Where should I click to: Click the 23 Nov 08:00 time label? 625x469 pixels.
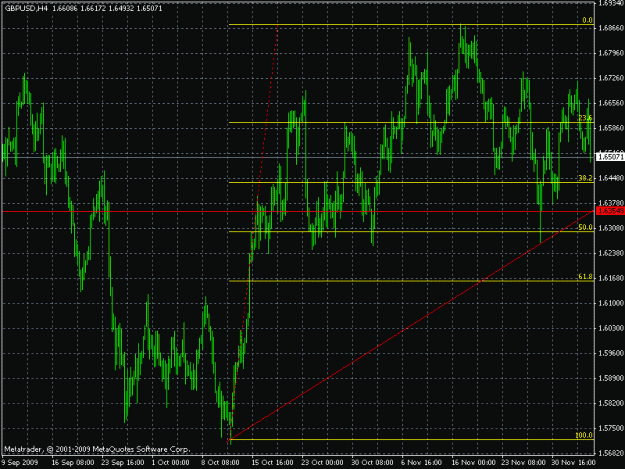coord(523,462)
